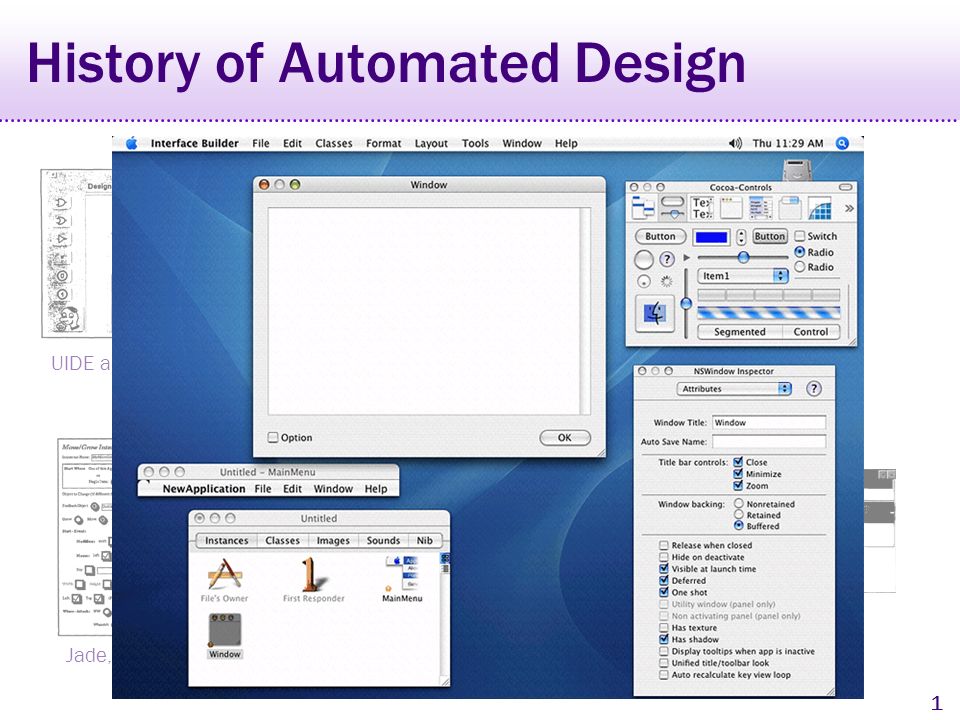
Task: Select the graph chart palette icon
Action: click(x=819, y=208)
